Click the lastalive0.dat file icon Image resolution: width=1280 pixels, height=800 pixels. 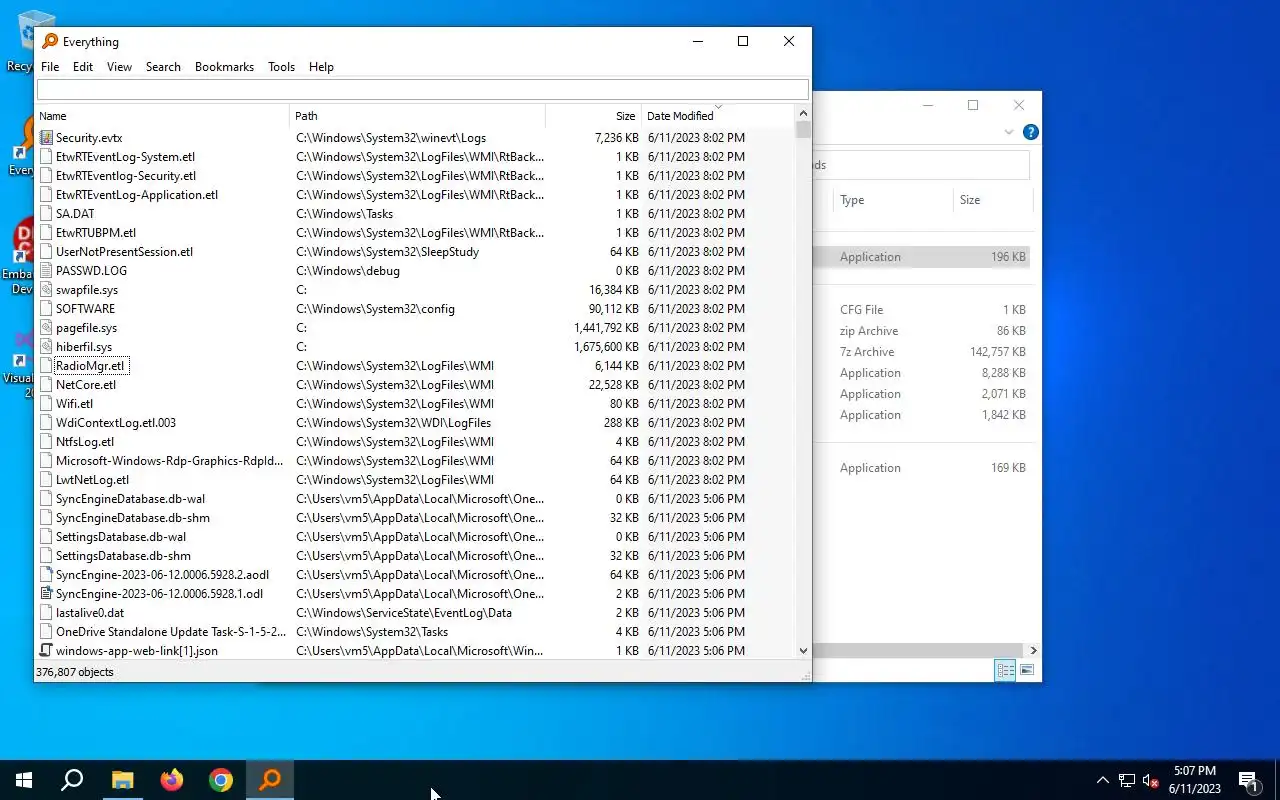click(x=46, y=613)
